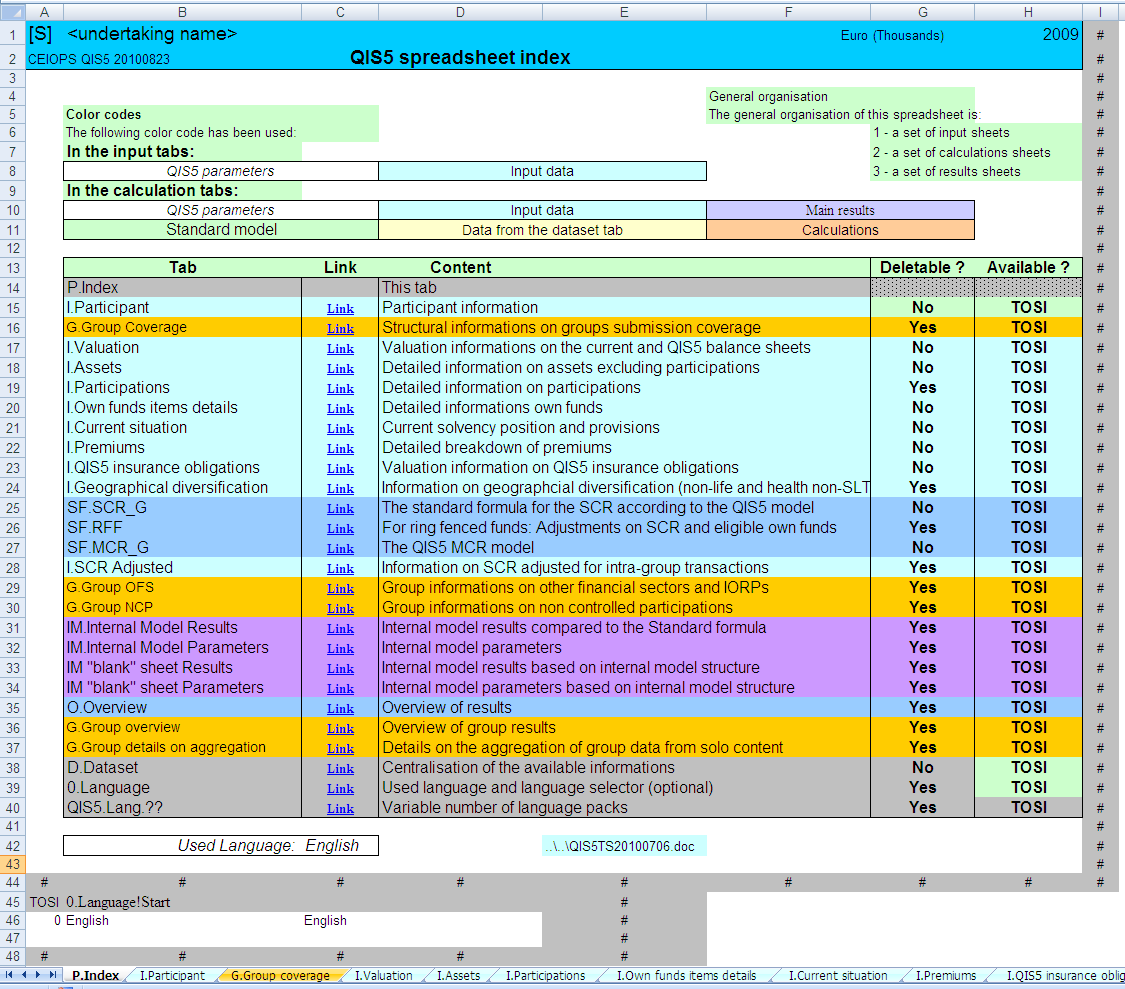Follow the Link for I.QIS5 insurance obligations

coord(340,469)
